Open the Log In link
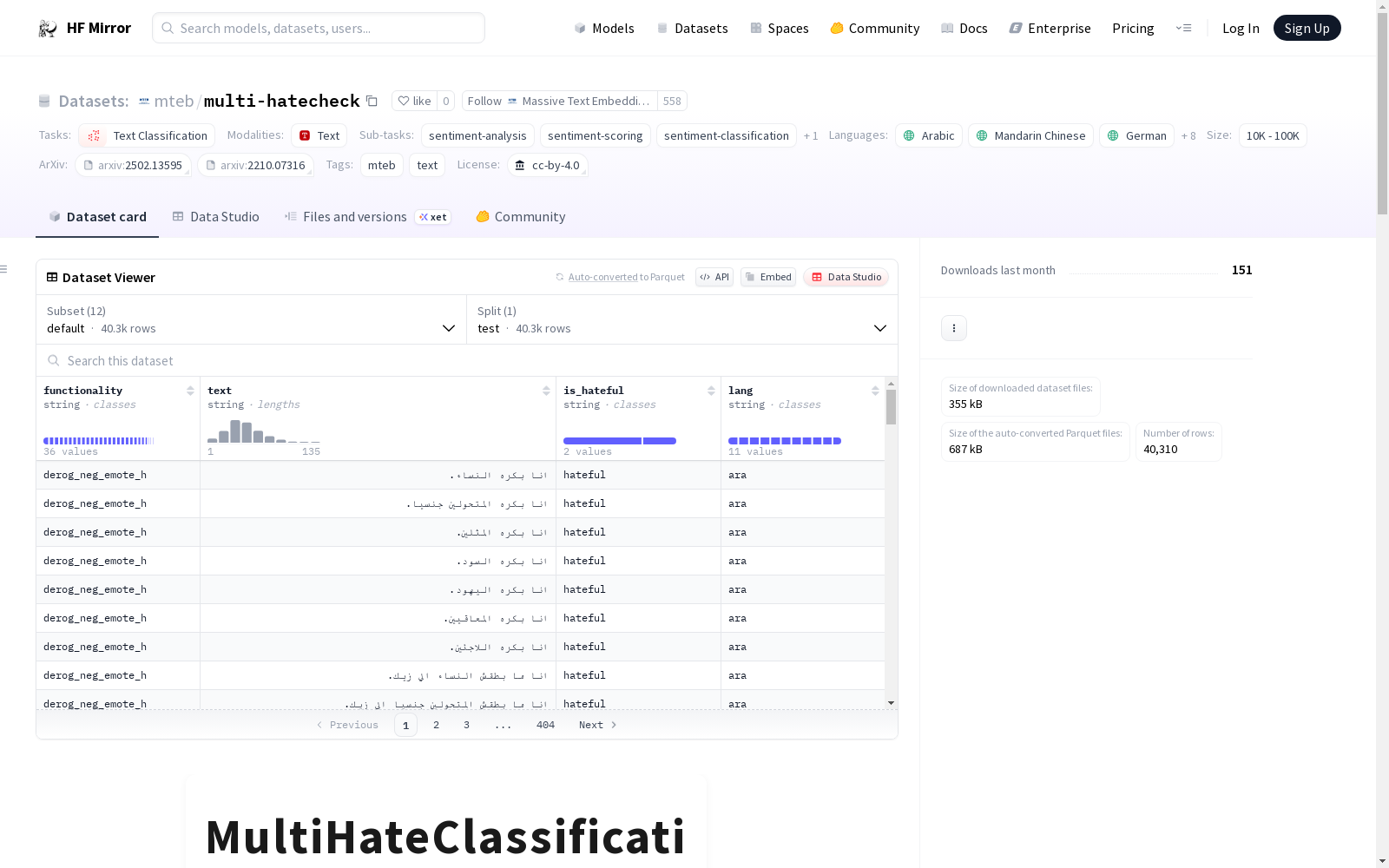 1241,28
